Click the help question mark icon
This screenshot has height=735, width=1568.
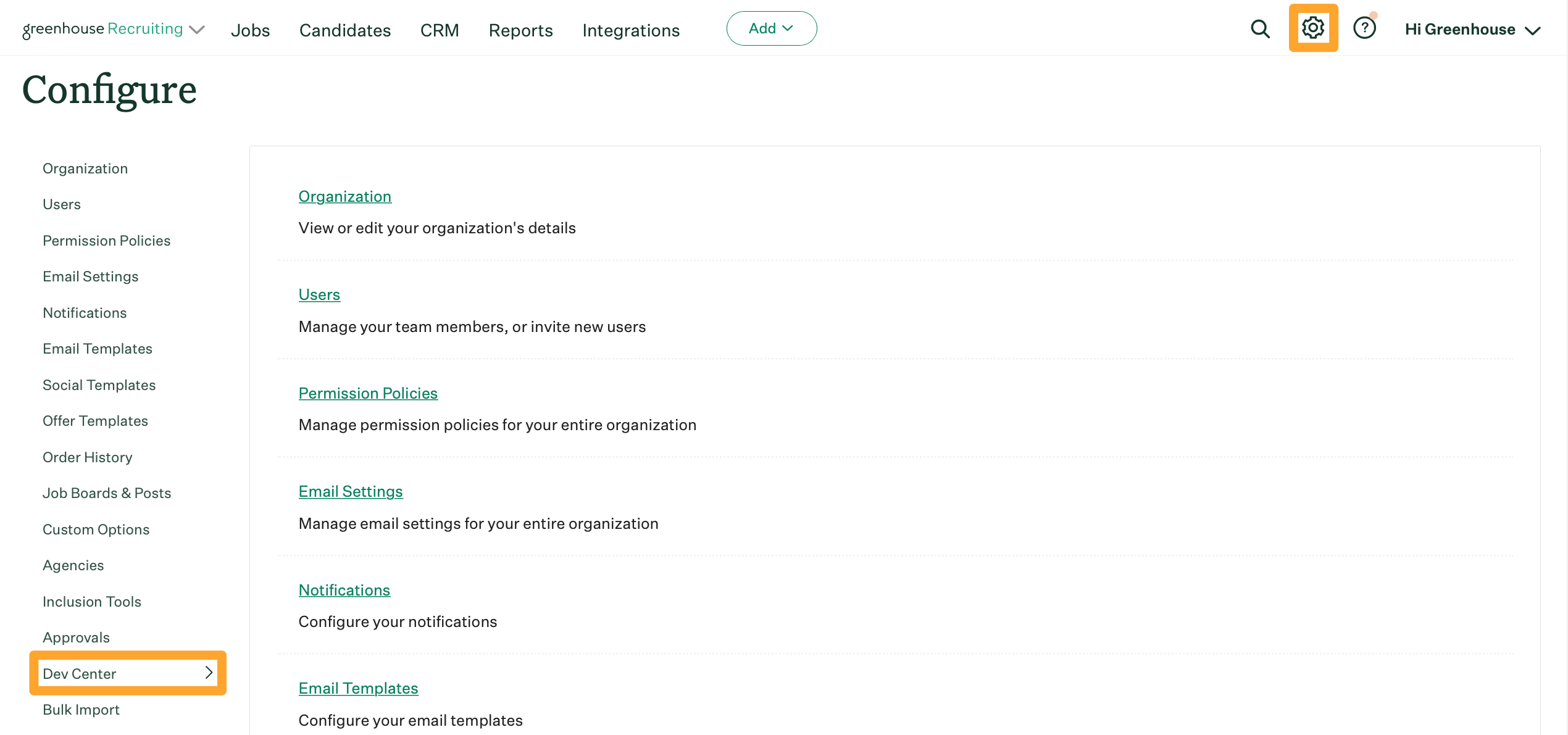pyautogui.click(x=1363, y=28)
